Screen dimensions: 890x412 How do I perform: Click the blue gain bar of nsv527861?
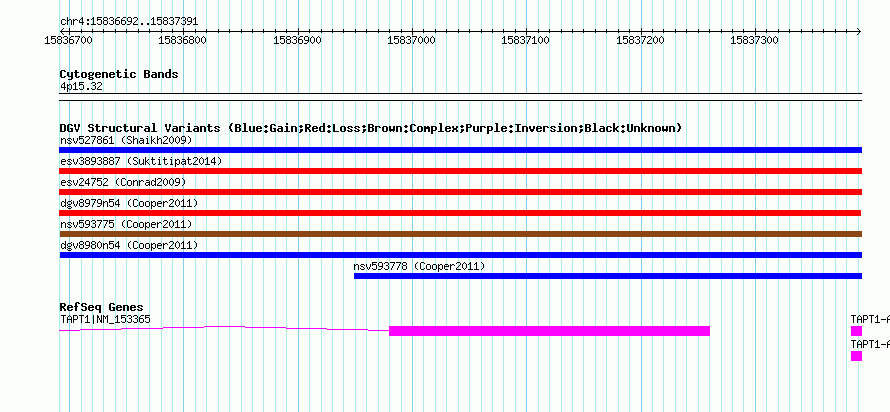coord(460,150)
